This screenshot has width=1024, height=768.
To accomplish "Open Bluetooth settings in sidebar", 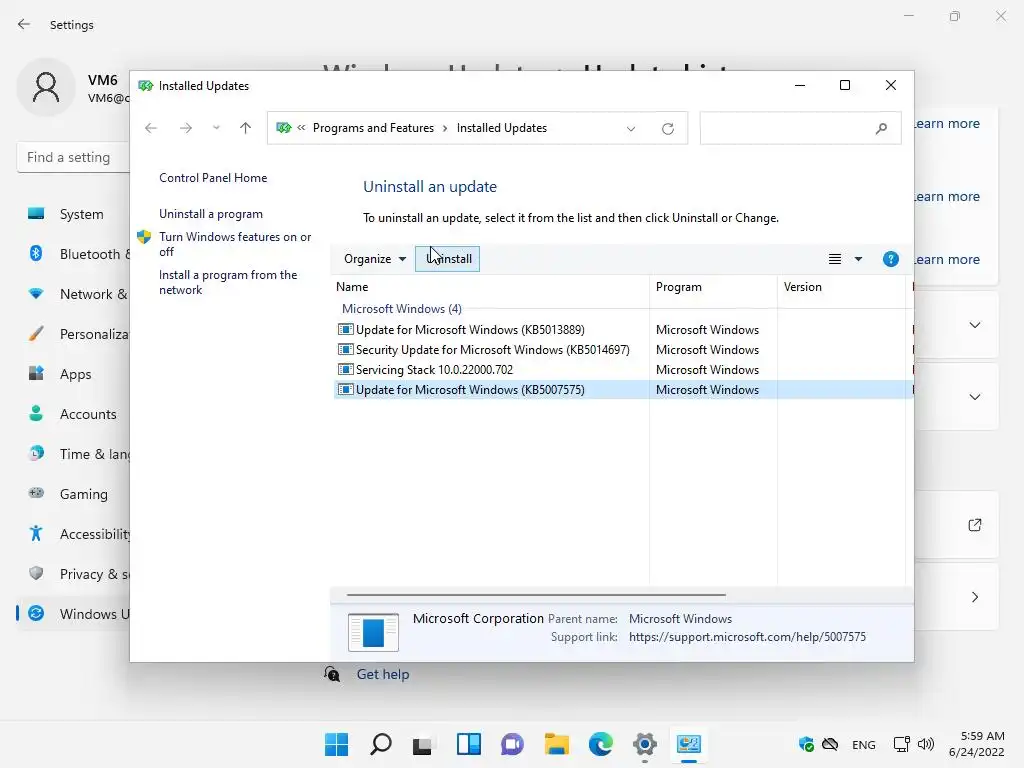I will click(73, 254).
